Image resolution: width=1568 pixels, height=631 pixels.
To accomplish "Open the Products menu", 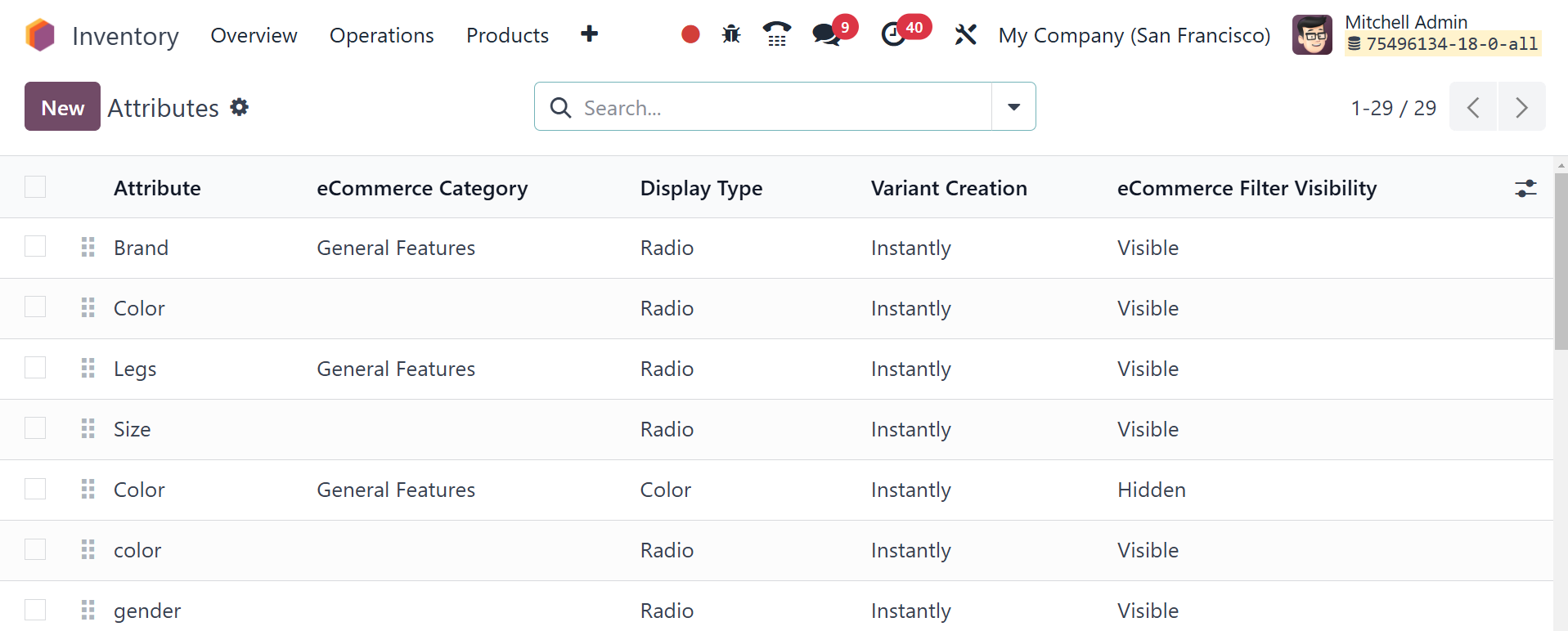I will pos(507,35).
